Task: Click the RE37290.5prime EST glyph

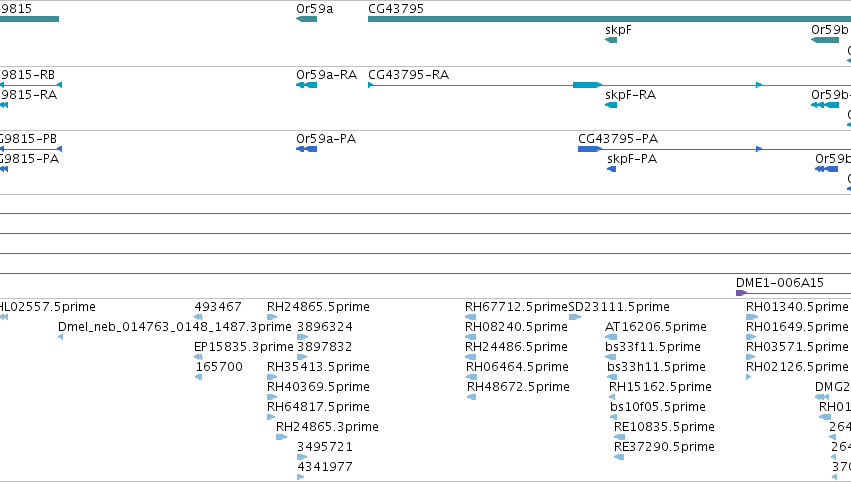Action: [619, 457]
